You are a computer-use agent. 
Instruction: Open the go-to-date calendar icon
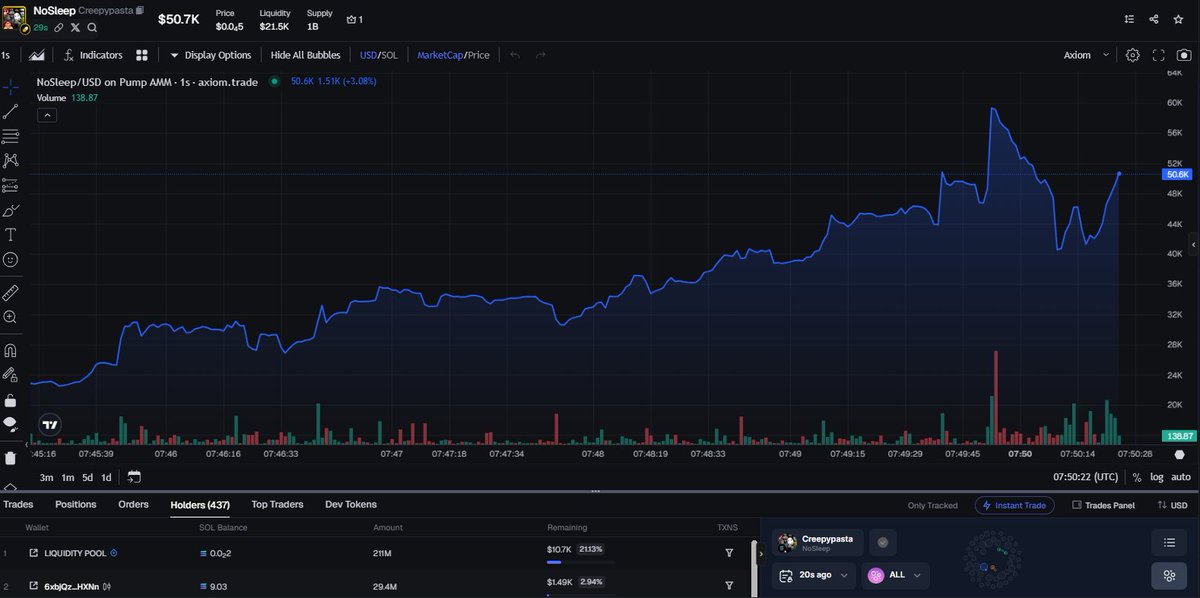[x=134, y=477]
